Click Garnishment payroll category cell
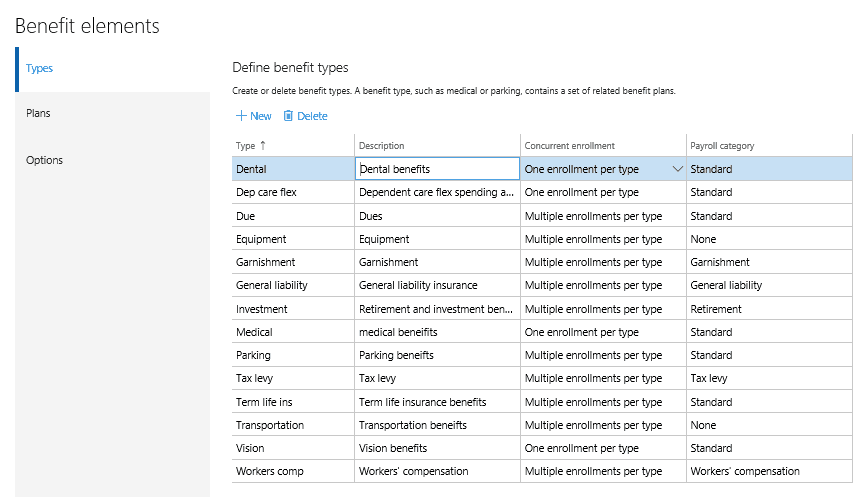 coord(770,262)
